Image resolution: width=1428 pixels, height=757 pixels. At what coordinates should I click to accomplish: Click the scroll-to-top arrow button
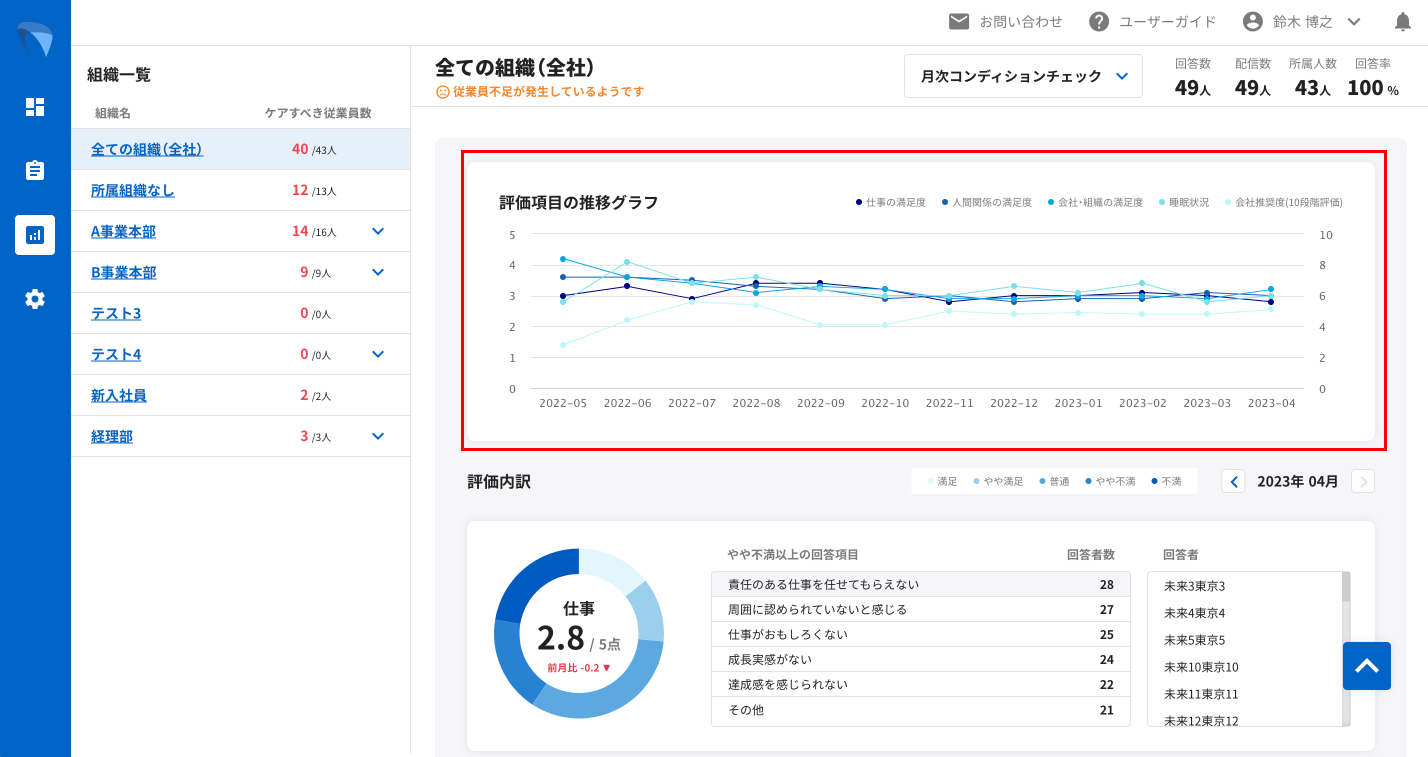pyautogui.click(x=1366, y=666)
